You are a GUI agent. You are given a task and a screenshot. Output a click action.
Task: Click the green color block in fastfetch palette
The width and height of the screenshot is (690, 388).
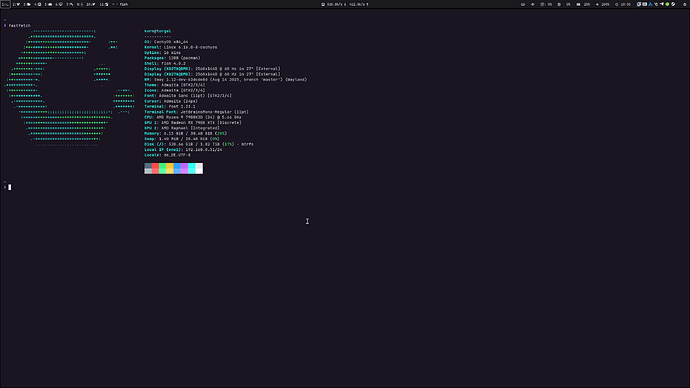click(163, 168)
